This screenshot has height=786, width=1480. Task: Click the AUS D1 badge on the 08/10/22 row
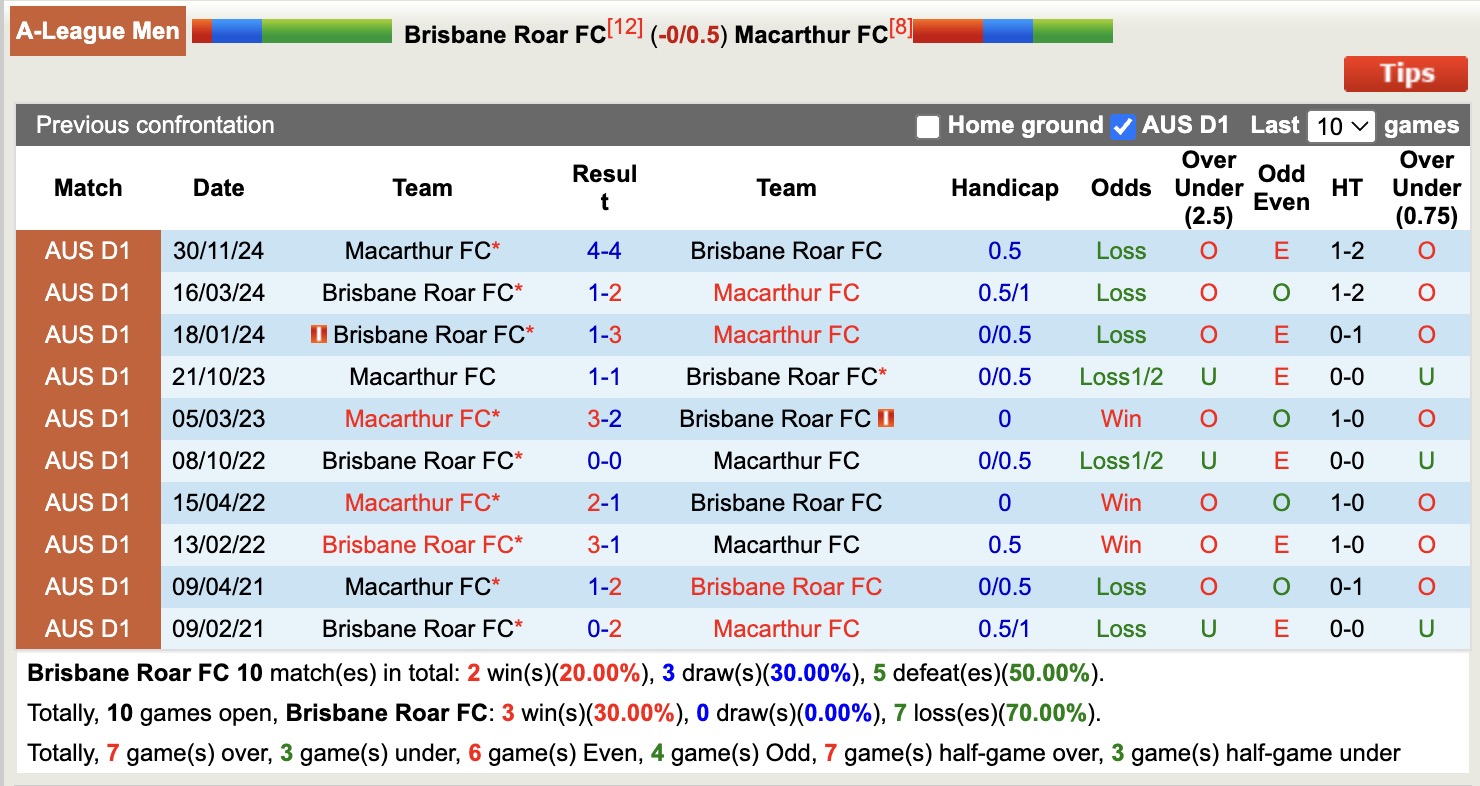88,460
